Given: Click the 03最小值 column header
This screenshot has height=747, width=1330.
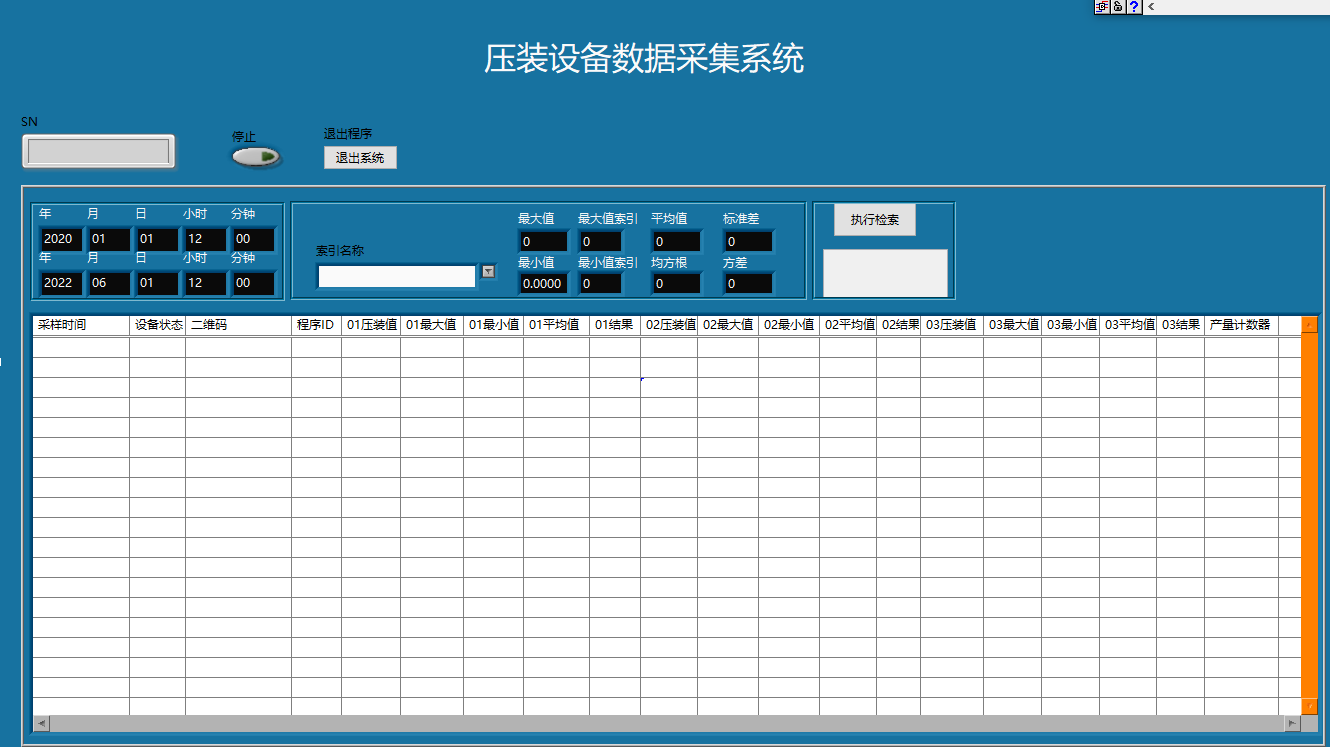Looking at the screenshot, I should tap(1071, 325).
